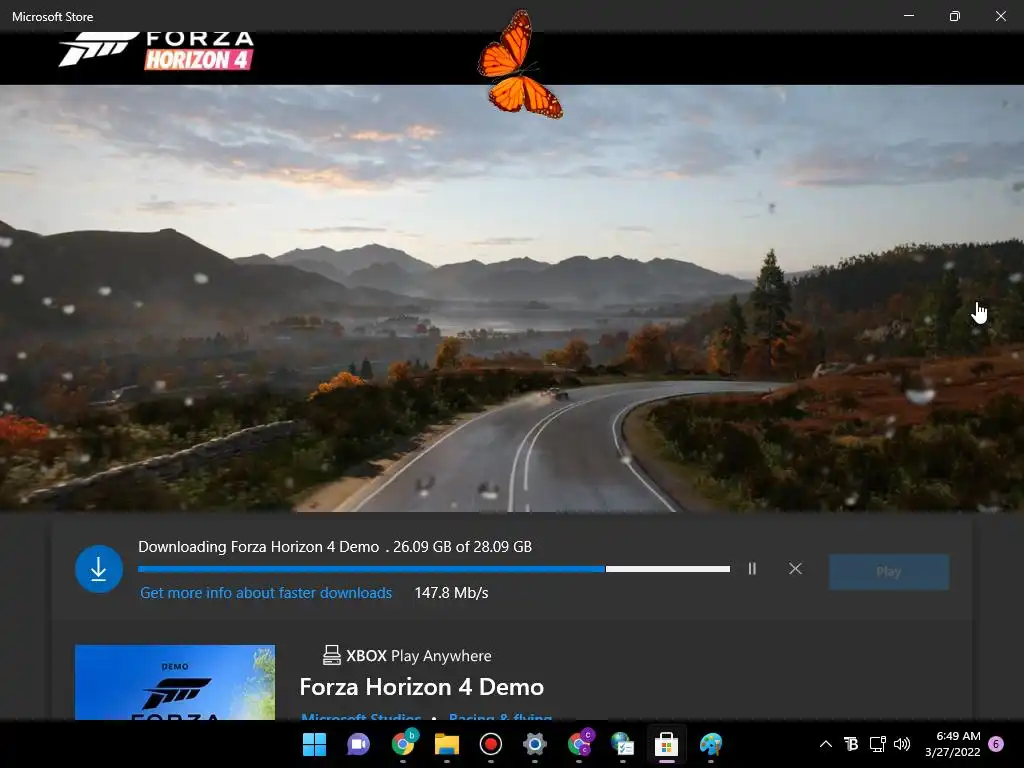
Task: Open the Chat app on taskbar
Action: 358,744
